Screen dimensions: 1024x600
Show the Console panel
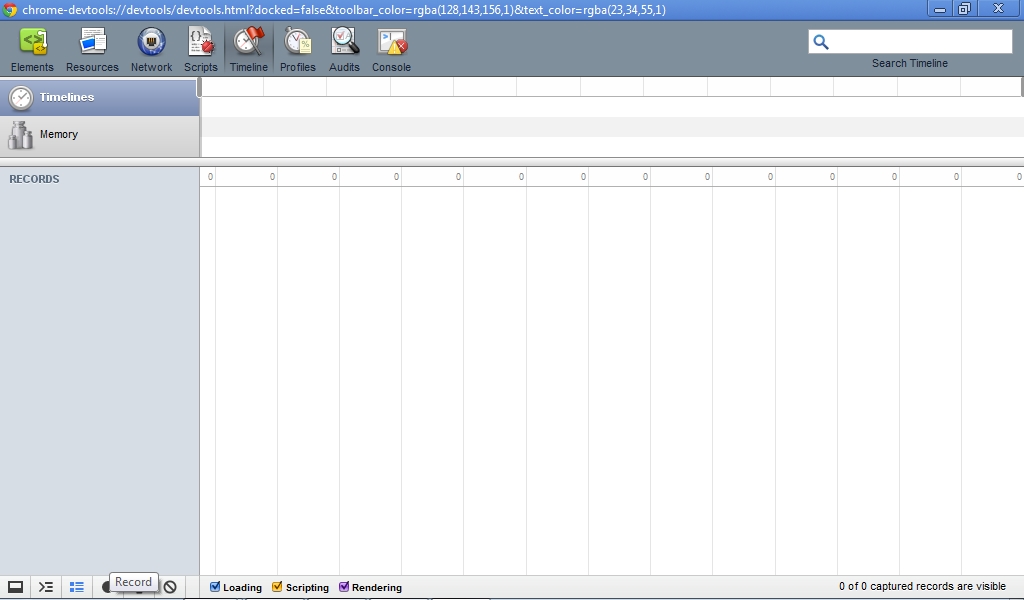tap(391, 50)
